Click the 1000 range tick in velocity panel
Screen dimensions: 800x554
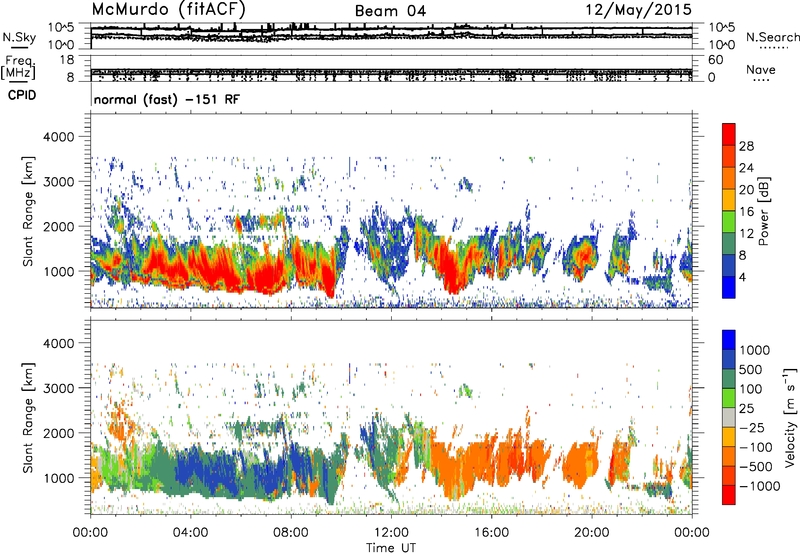tap(58, 478)
